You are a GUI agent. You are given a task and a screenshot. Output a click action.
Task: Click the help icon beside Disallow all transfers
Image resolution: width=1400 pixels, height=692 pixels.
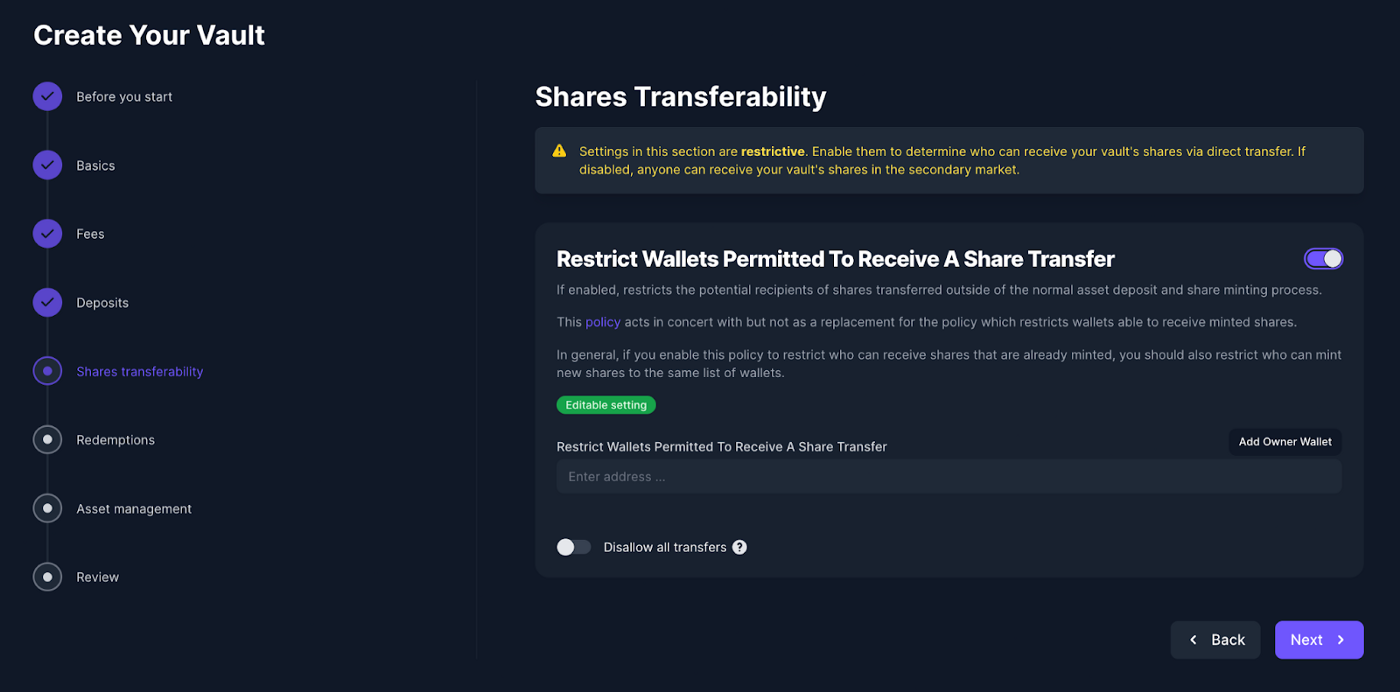pyautogui.click(x=739, y=547)
